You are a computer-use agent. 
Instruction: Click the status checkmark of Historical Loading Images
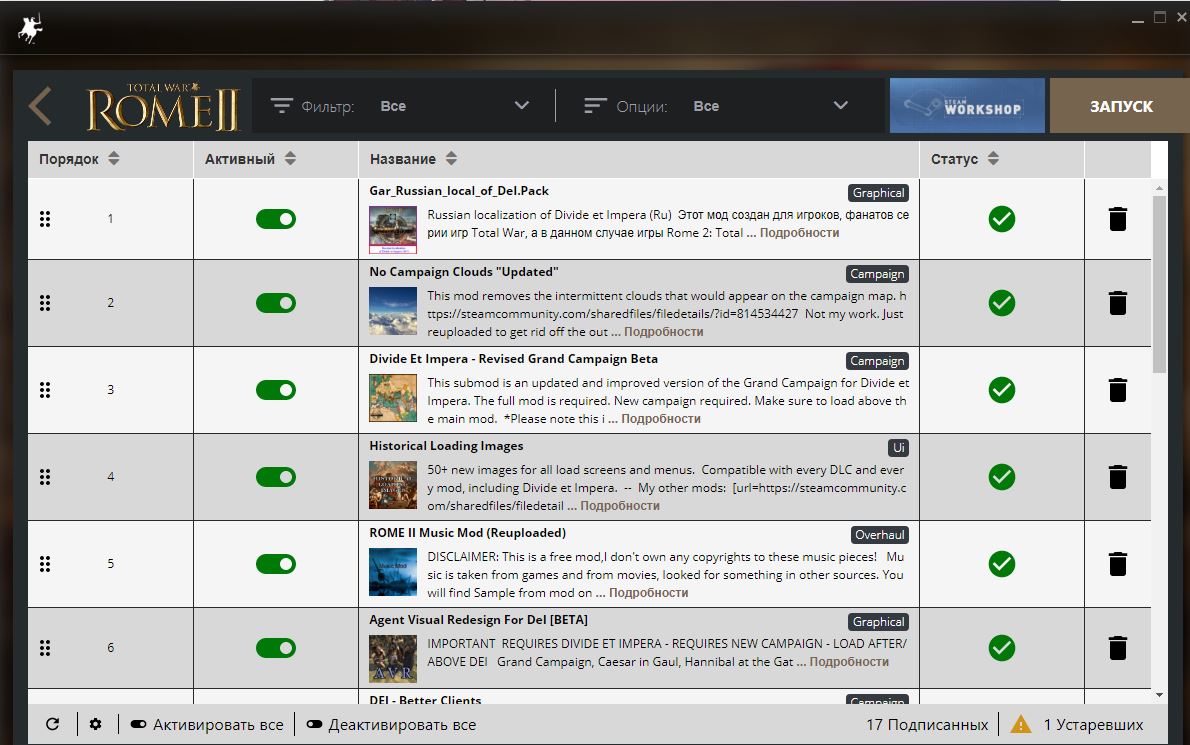(1002, 476)
